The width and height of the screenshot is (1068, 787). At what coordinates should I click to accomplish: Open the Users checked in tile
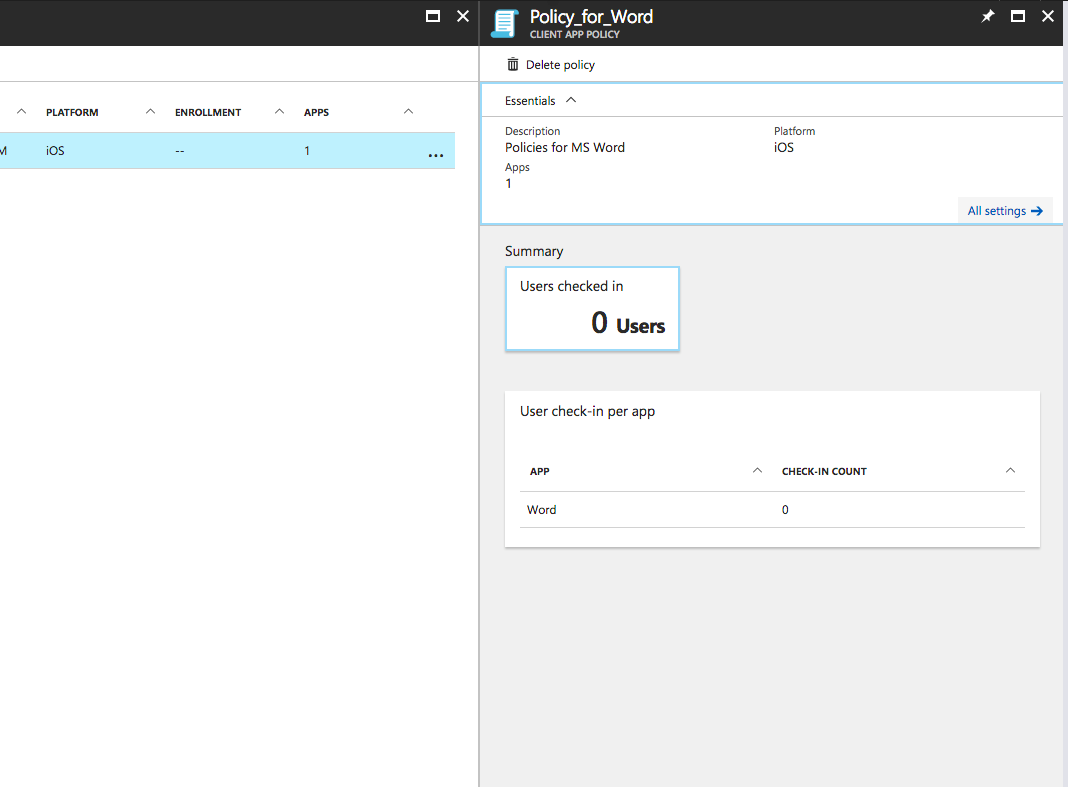[x=592, y=309]
